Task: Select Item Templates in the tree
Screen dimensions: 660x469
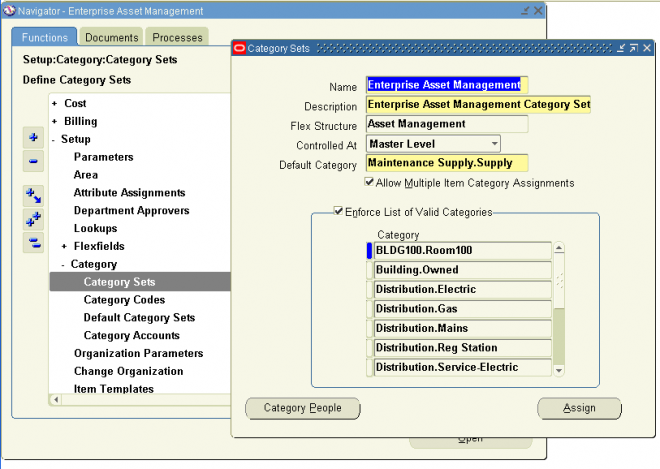Action: [x=114, y=389]
